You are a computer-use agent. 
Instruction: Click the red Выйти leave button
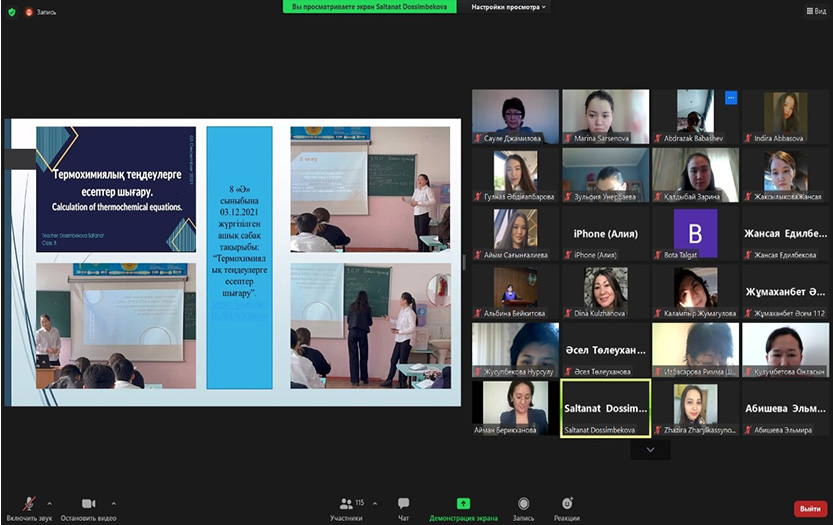[810, 508]
